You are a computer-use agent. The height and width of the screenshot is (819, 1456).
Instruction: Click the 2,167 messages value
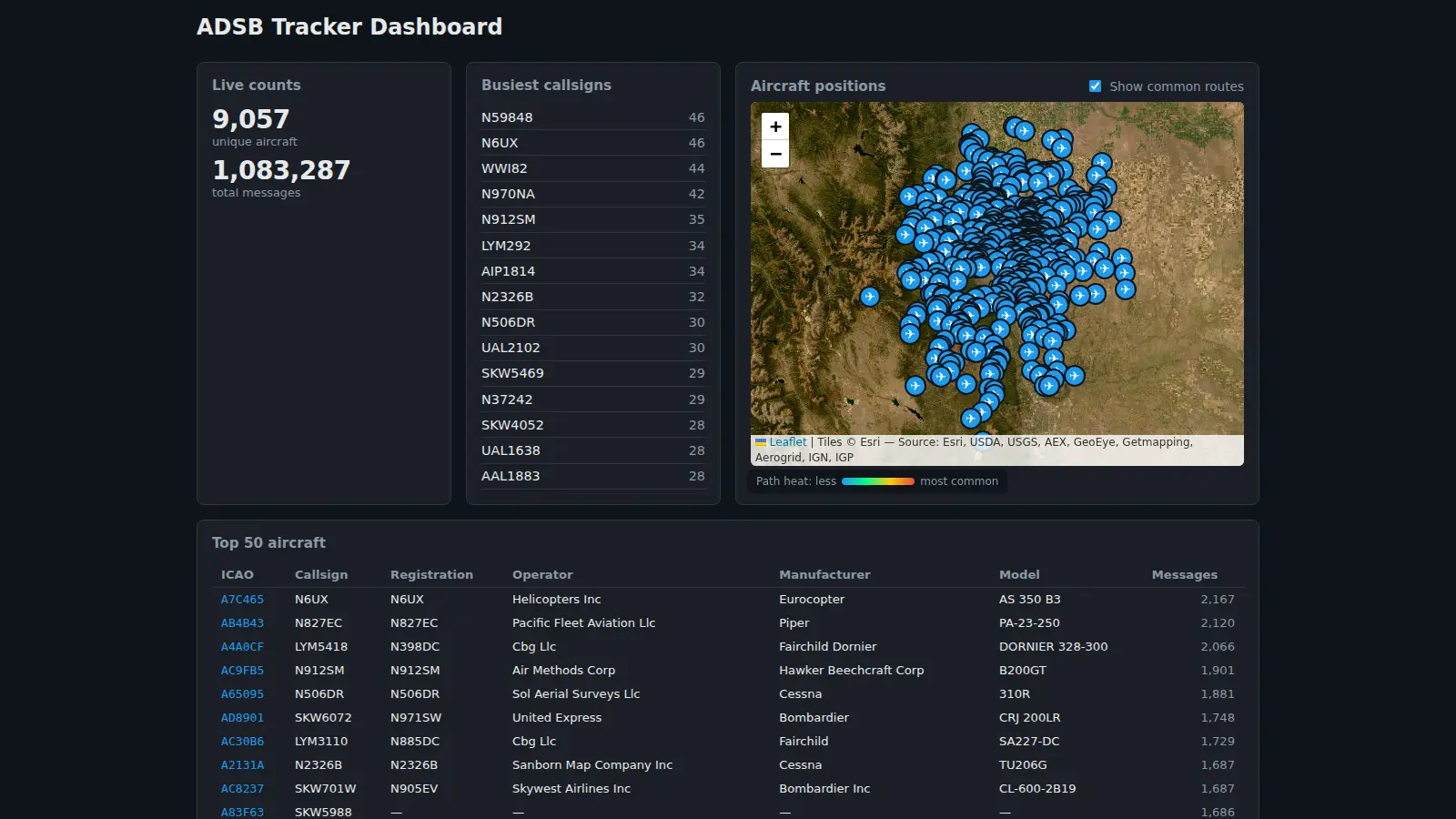[x=1218, y=600]
